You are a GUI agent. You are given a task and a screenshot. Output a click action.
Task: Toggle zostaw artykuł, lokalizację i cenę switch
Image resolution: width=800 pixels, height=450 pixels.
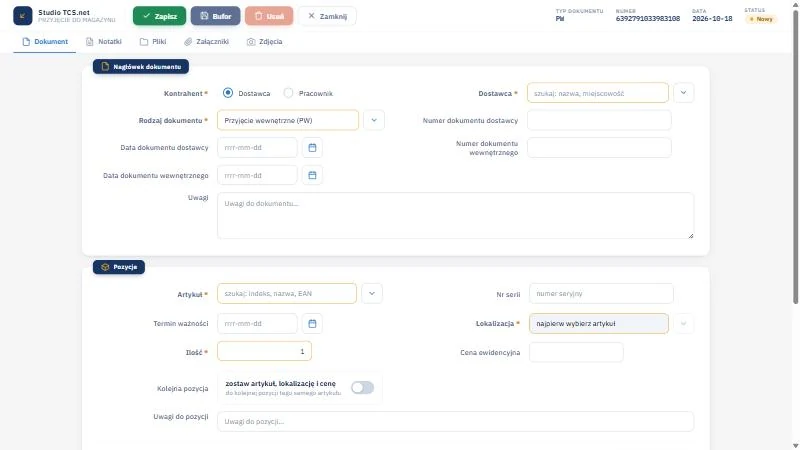click(362, 388)
